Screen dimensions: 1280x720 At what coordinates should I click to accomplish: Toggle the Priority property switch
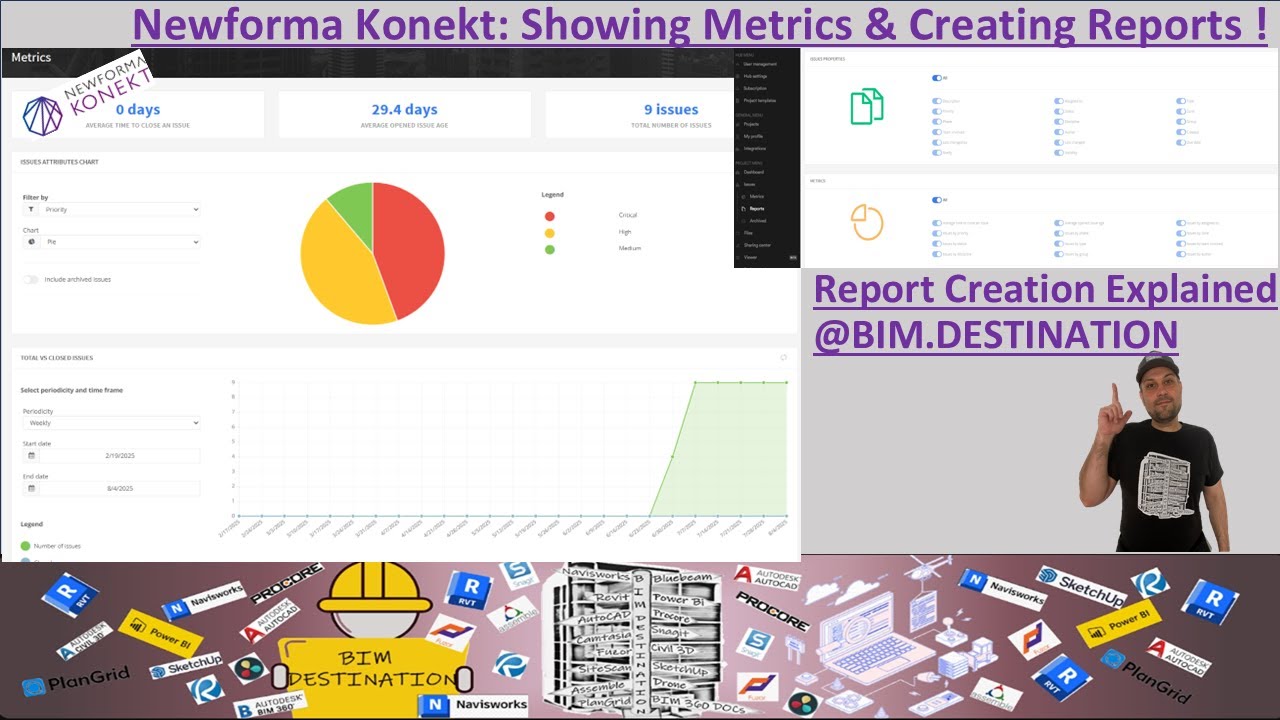[x=937, y=111]
